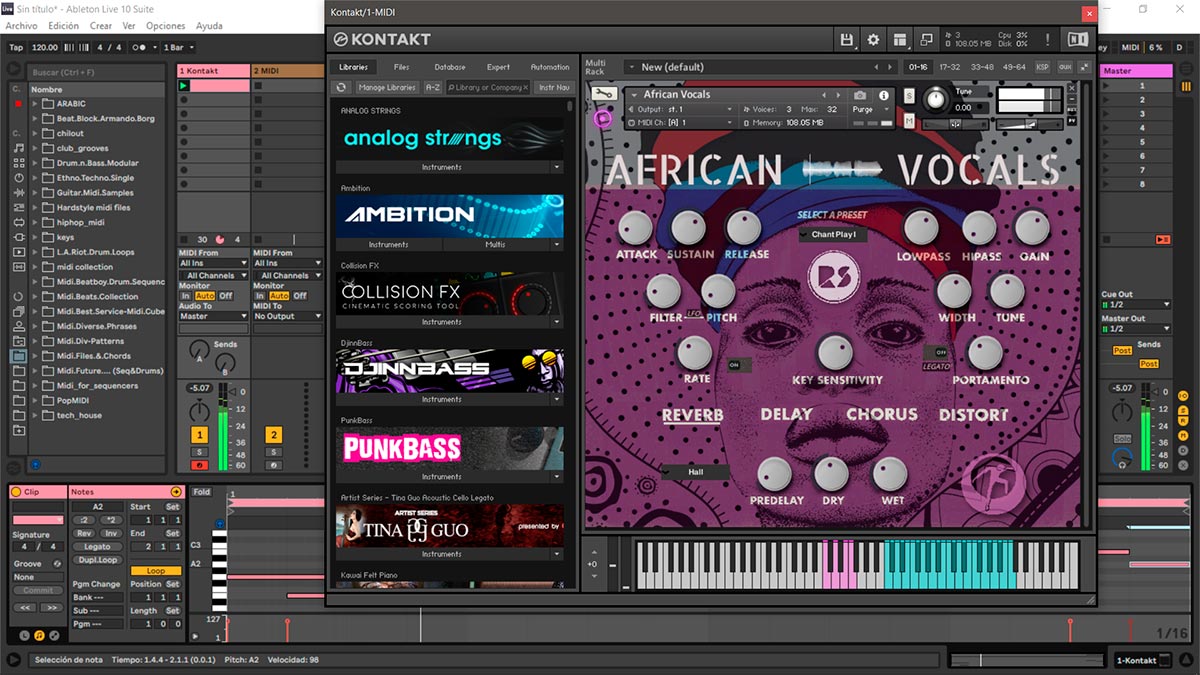Click the ATTACK knob

point(636,229)
